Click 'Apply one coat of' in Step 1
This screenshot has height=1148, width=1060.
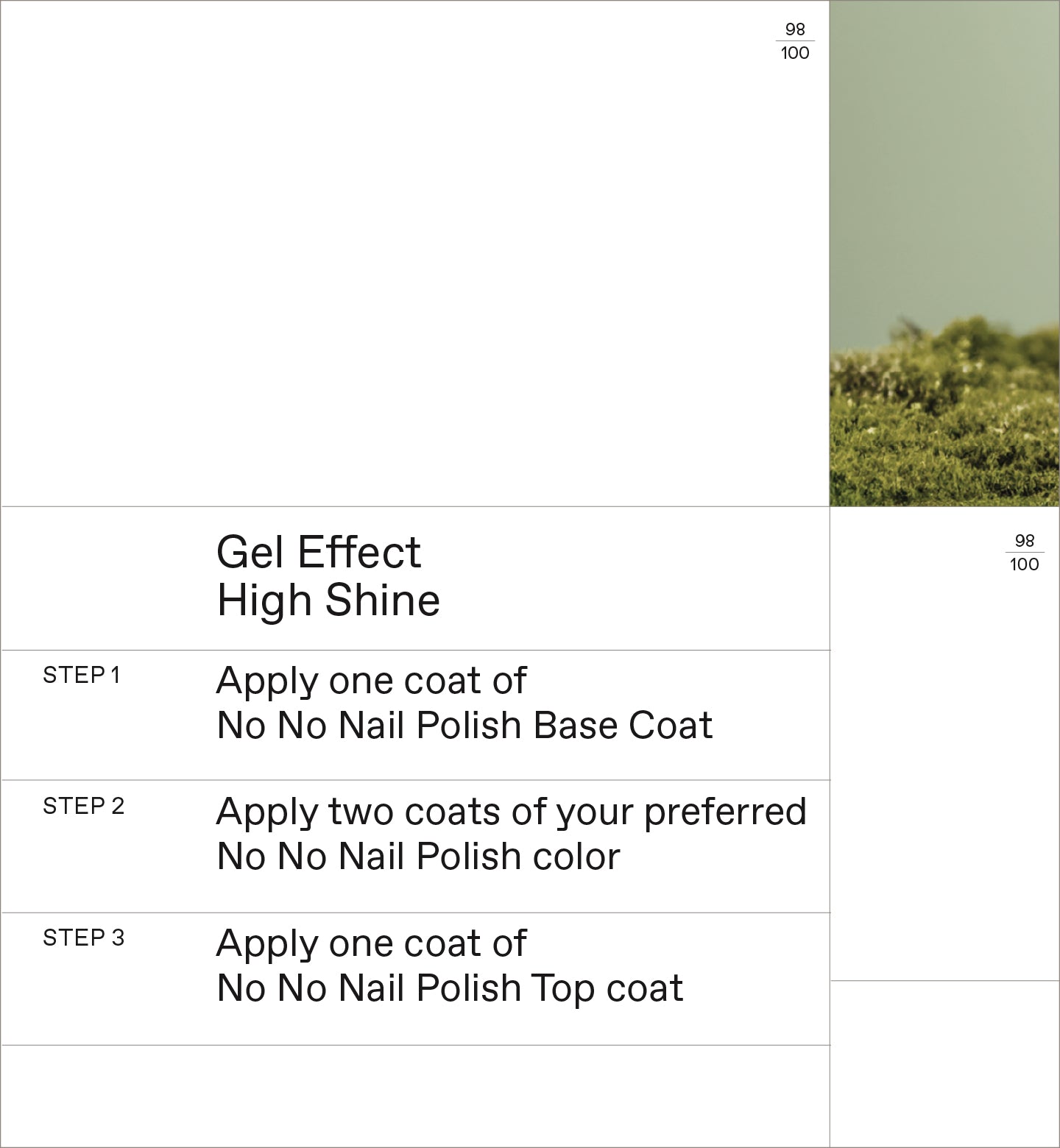(x=371, y=681)
